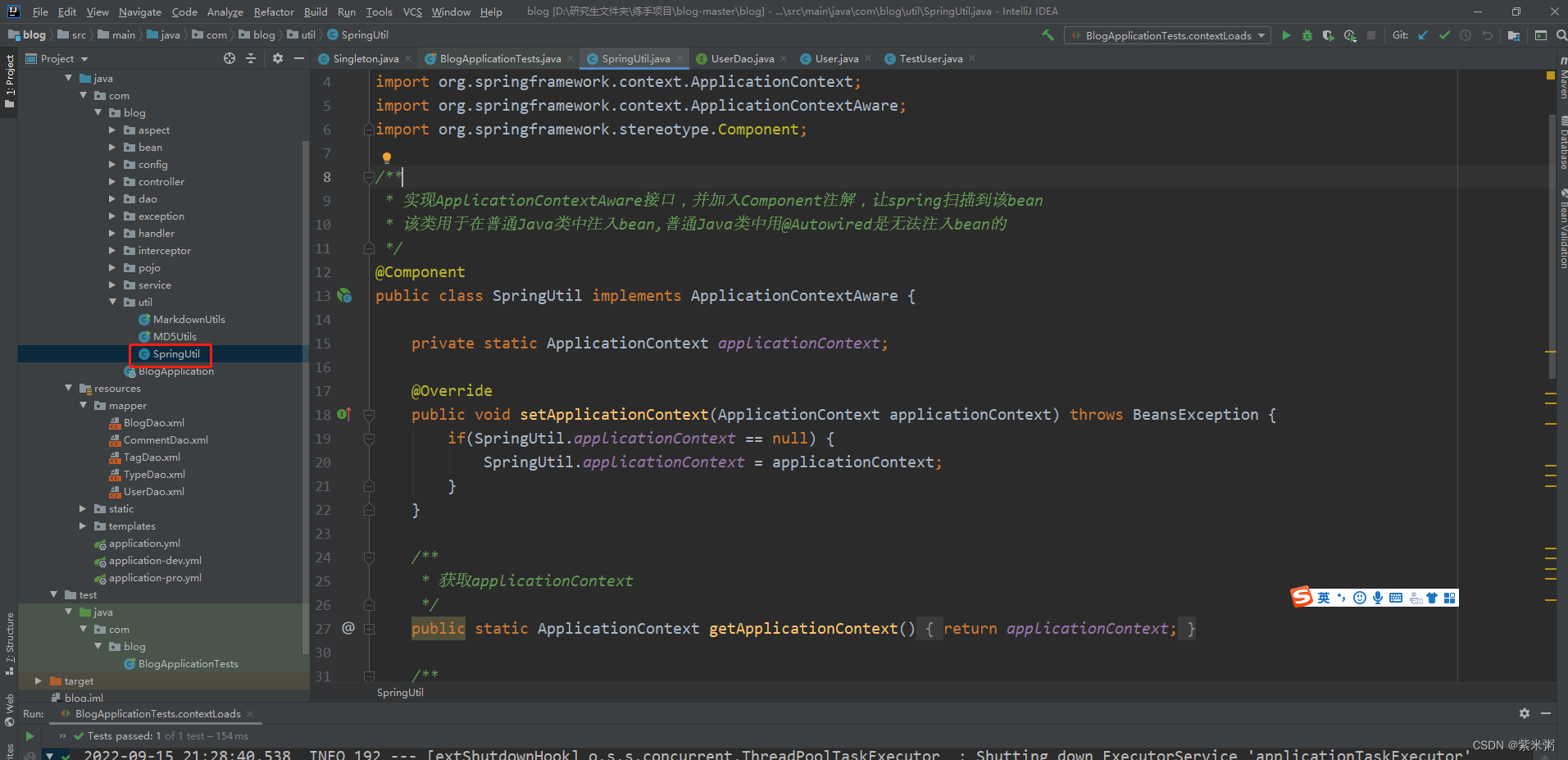Open Project panel gear settings
Viewport: 1568px width, 760px height.
coord(278,58)
